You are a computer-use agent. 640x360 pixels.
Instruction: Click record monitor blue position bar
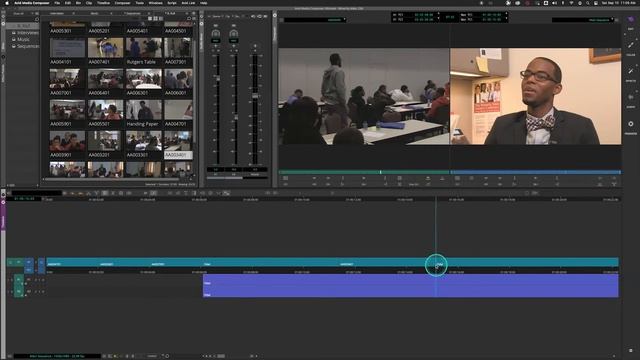pyautogui.click(x=536, y=172)
